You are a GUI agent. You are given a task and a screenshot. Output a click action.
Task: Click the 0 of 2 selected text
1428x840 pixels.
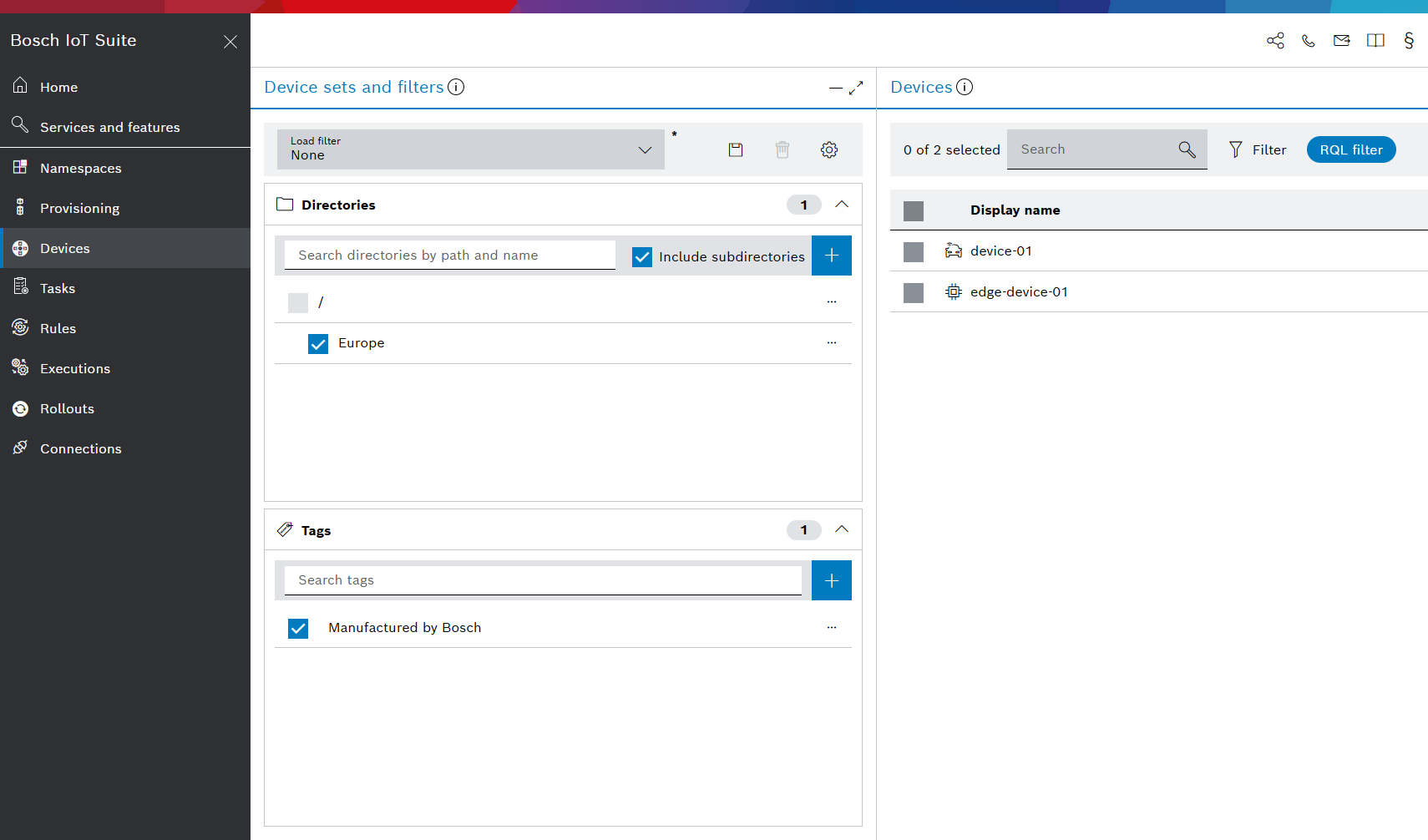[952, 149]
